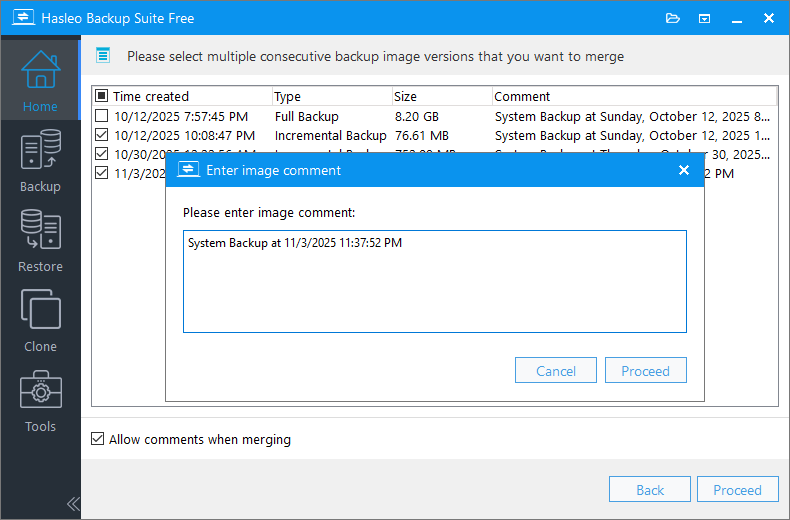Viewport: 790px width, 520px height.
Task: Open the Tools section
Action: pyautogui.click(x=40, y=398)
